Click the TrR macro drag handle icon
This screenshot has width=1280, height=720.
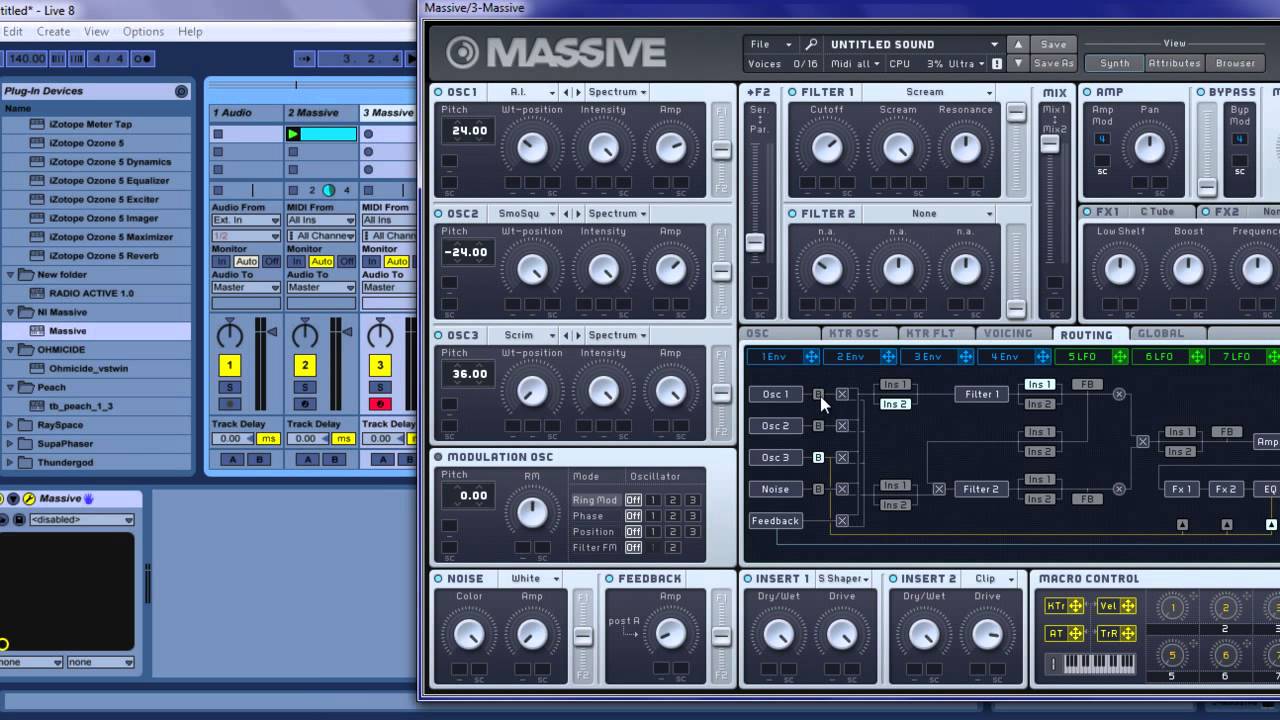(1127, 633)
